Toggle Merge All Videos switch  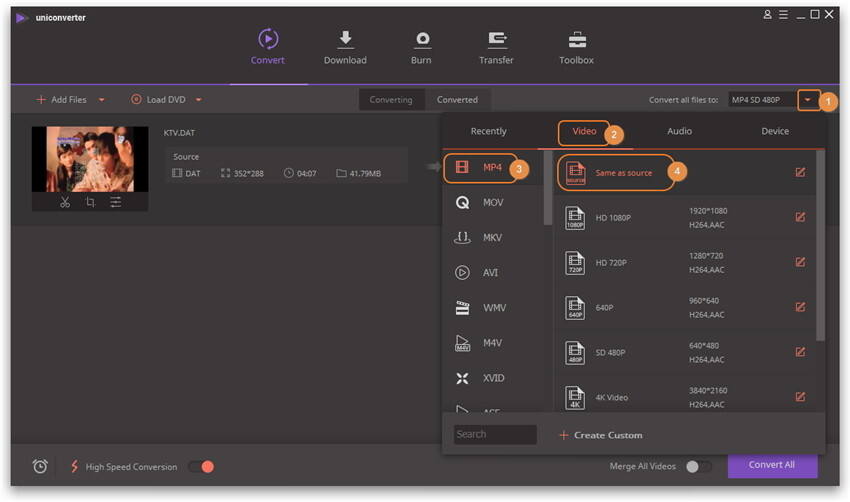pos(698,466)
